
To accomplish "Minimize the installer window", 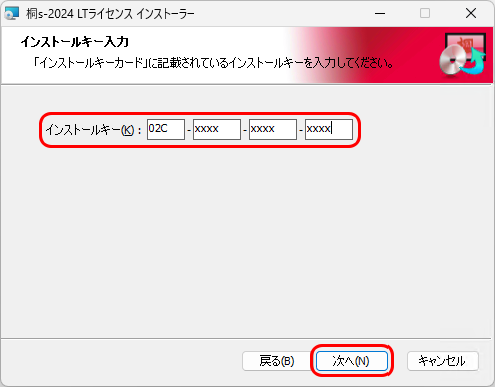I will (380, 14).
